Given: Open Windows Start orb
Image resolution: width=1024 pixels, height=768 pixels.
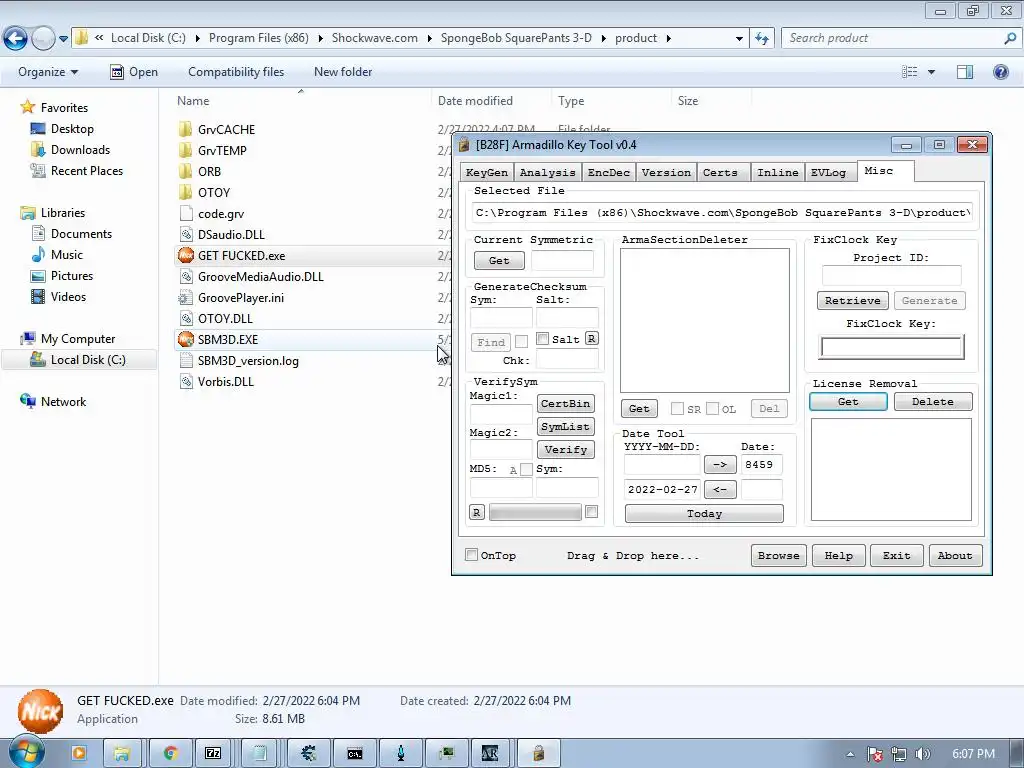Looking at the screenshot, I should coord(25,753).
